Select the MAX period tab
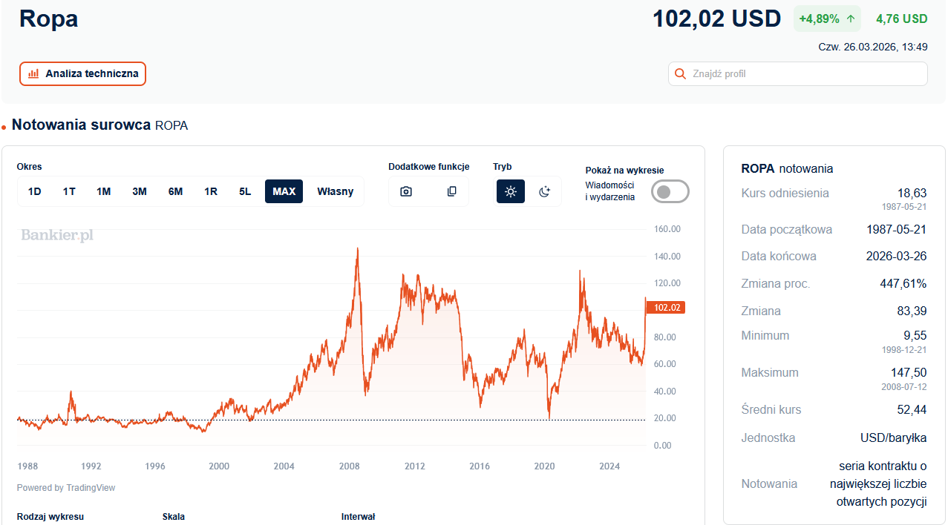The height and width of the screenshot is (525, 948). 284,192
